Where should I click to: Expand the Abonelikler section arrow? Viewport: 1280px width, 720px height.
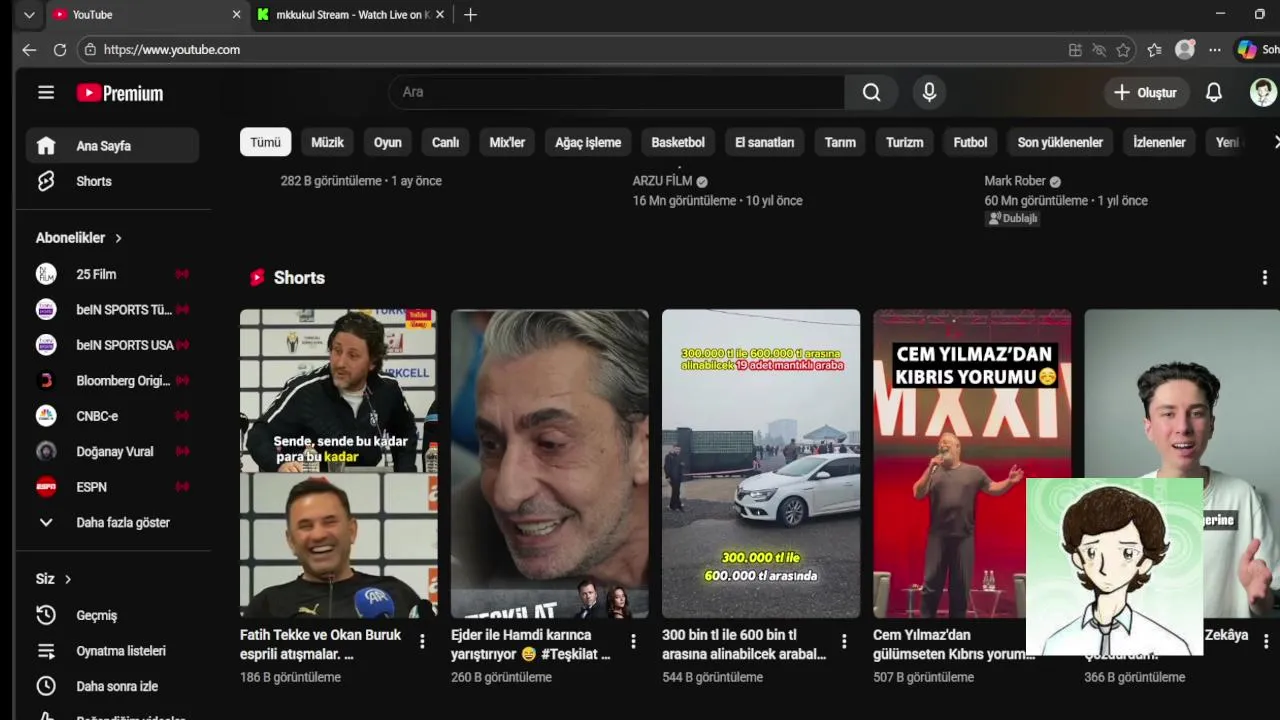(118, 238)
